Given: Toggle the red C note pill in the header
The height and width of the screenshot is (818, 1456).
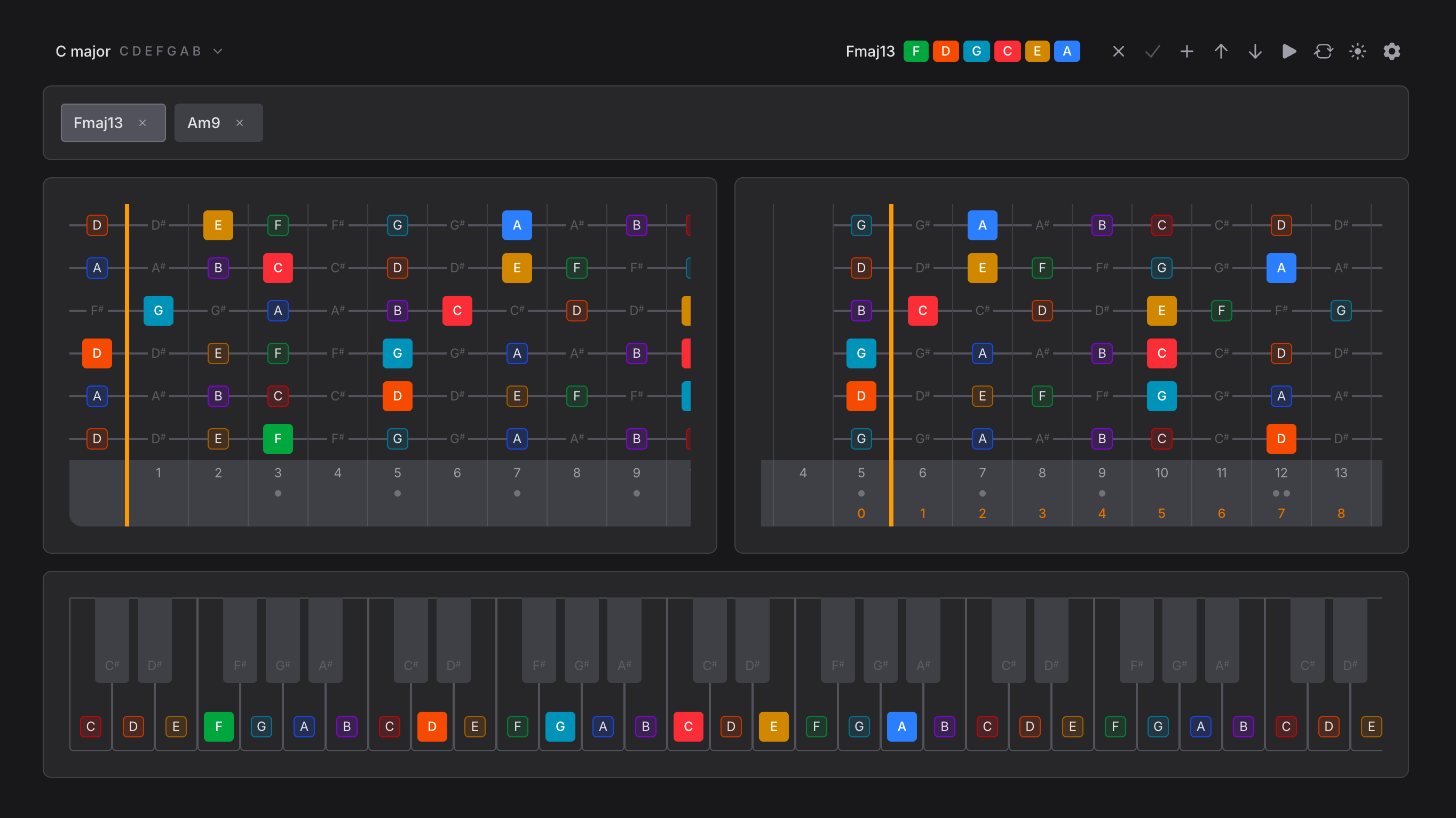Looking at the screenshot, I should point(1008,51).
